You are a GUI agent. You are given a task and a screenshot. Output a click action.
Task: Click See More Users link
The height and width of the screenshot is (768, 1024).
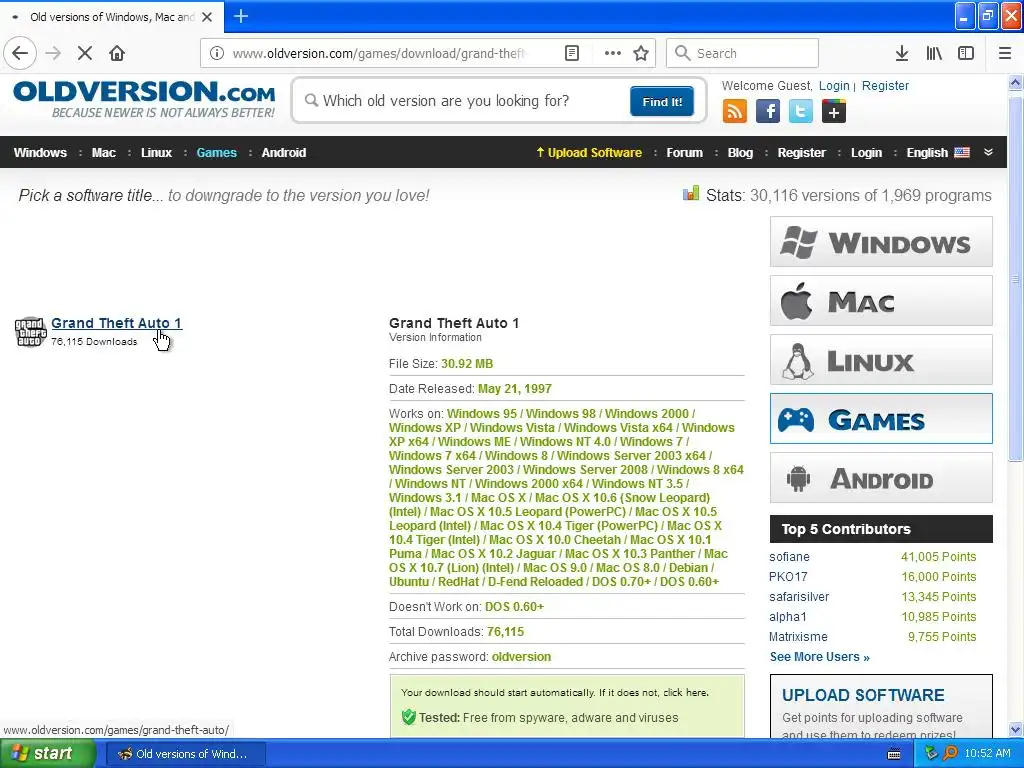point(819,656)
